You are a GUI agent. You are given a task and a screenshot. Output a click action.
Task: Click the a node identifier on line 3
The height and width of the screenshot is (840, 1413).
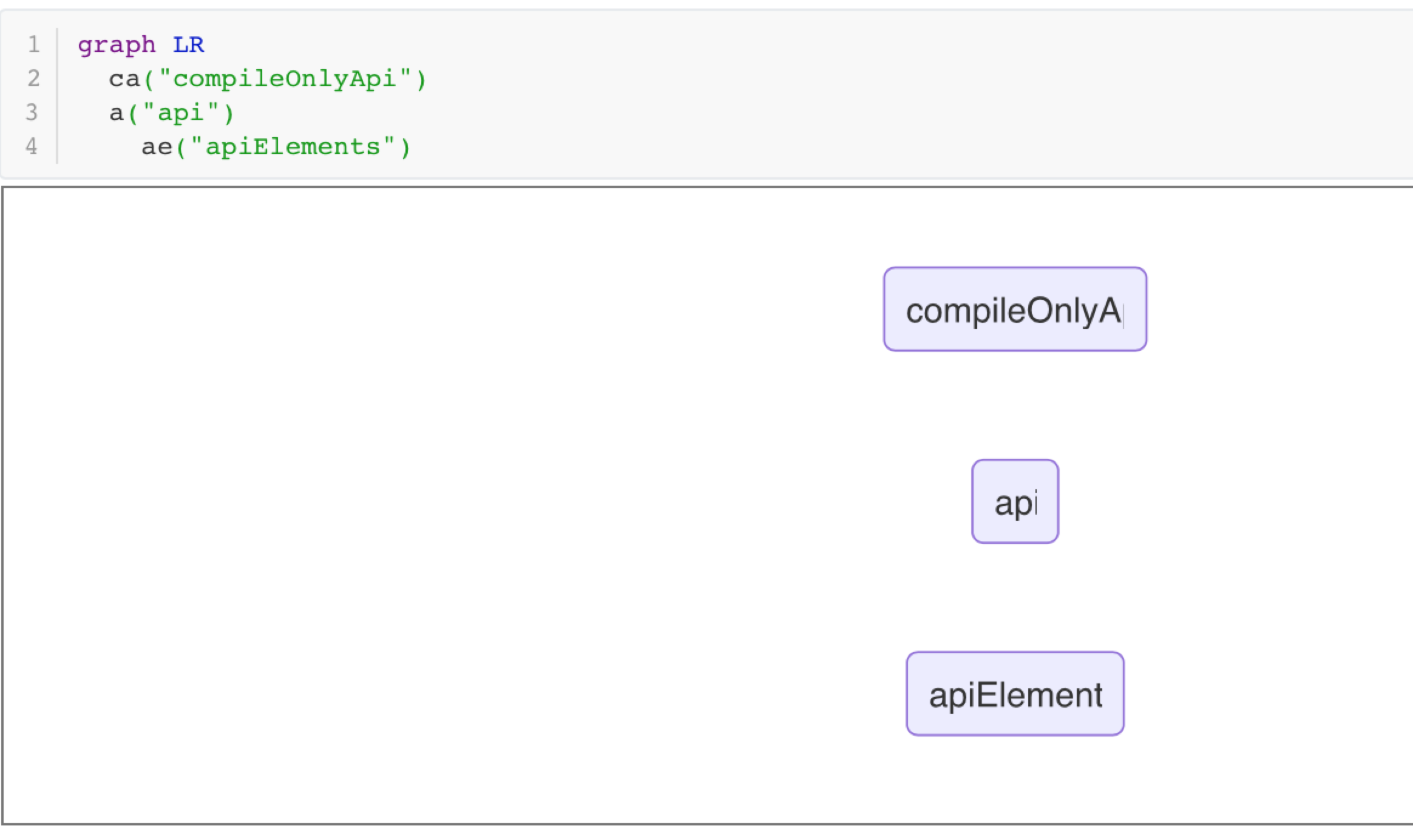click(x=115, y=112)
